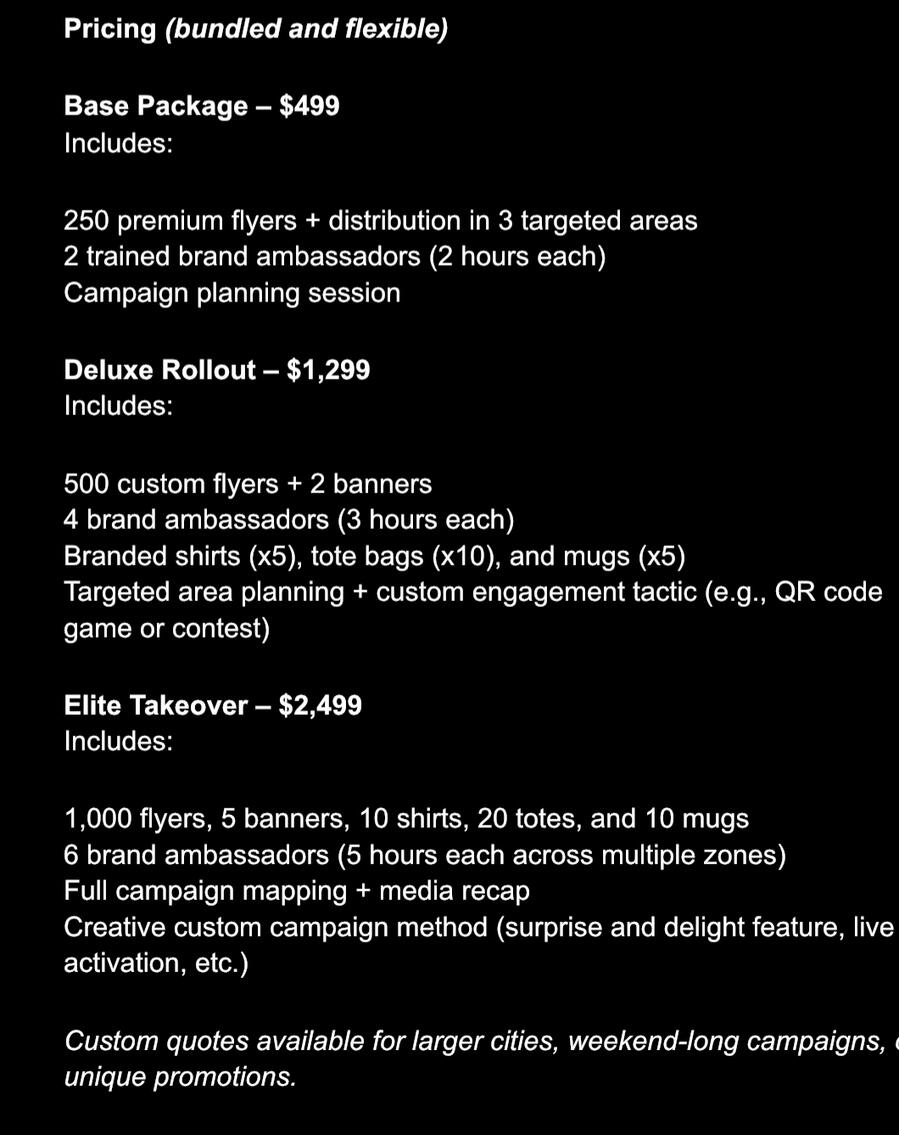Click the 1,000 flyers, 5 banners line

[406, 819]
